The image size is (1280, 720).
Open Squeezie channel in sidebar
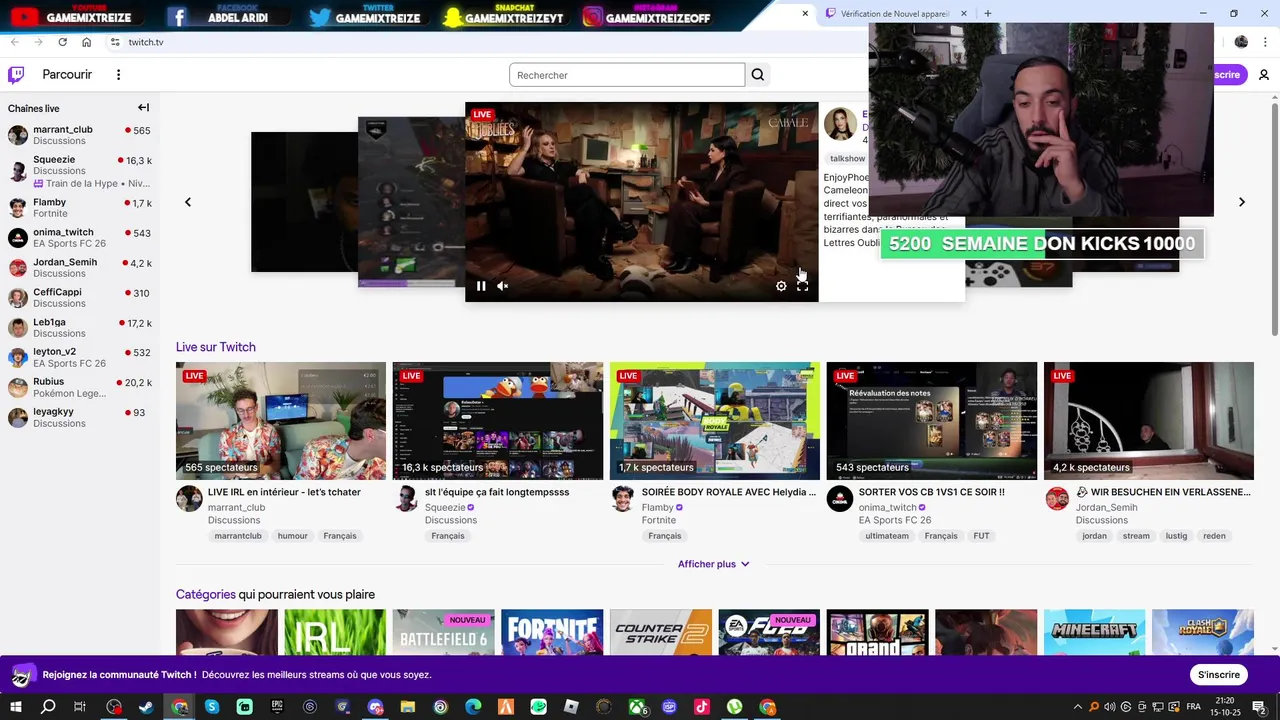point(80,171)
